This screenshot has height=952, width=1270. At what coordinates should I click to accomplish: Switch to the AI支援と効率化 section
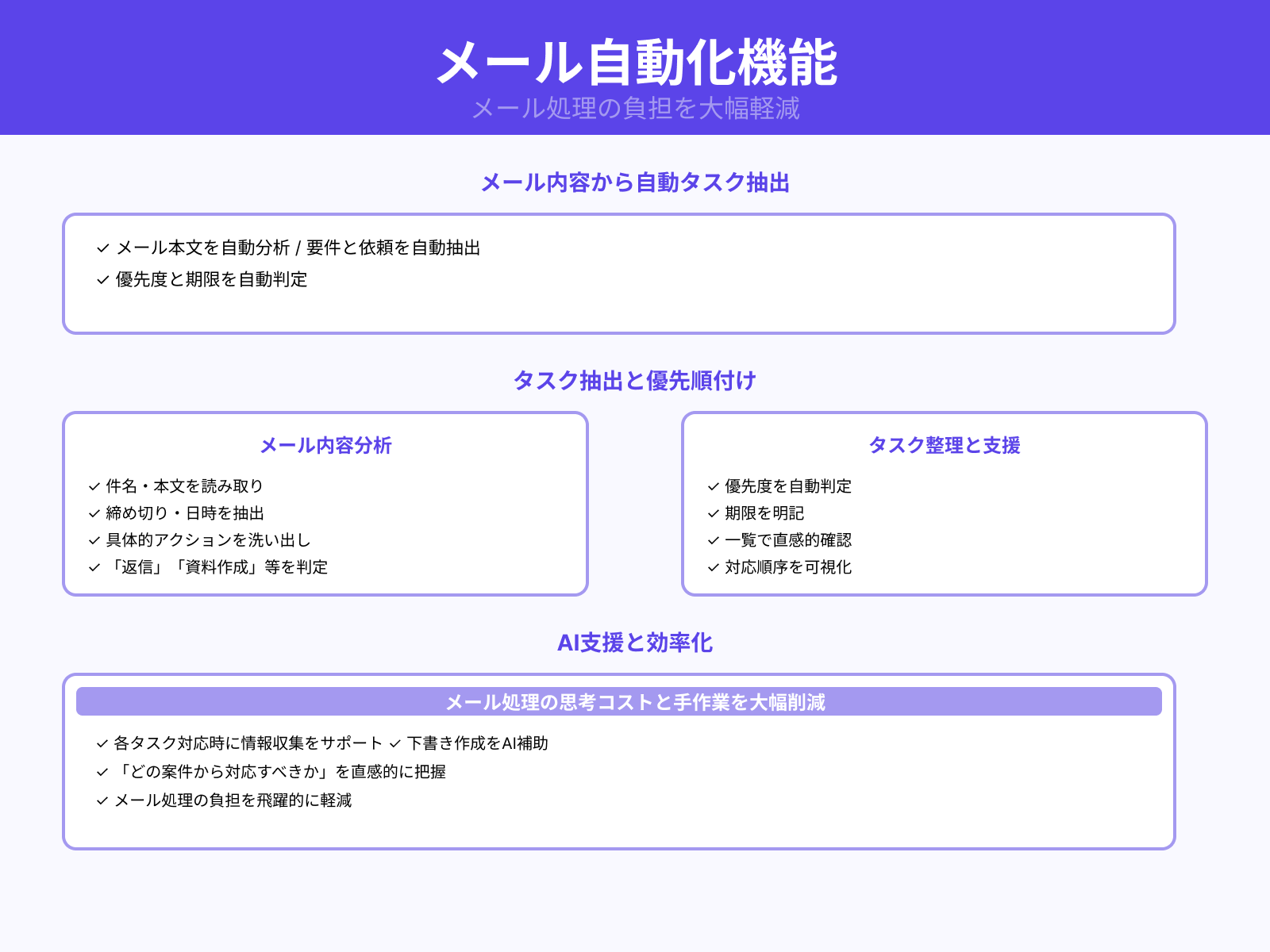pyautogui.click(x=636, y=643)
